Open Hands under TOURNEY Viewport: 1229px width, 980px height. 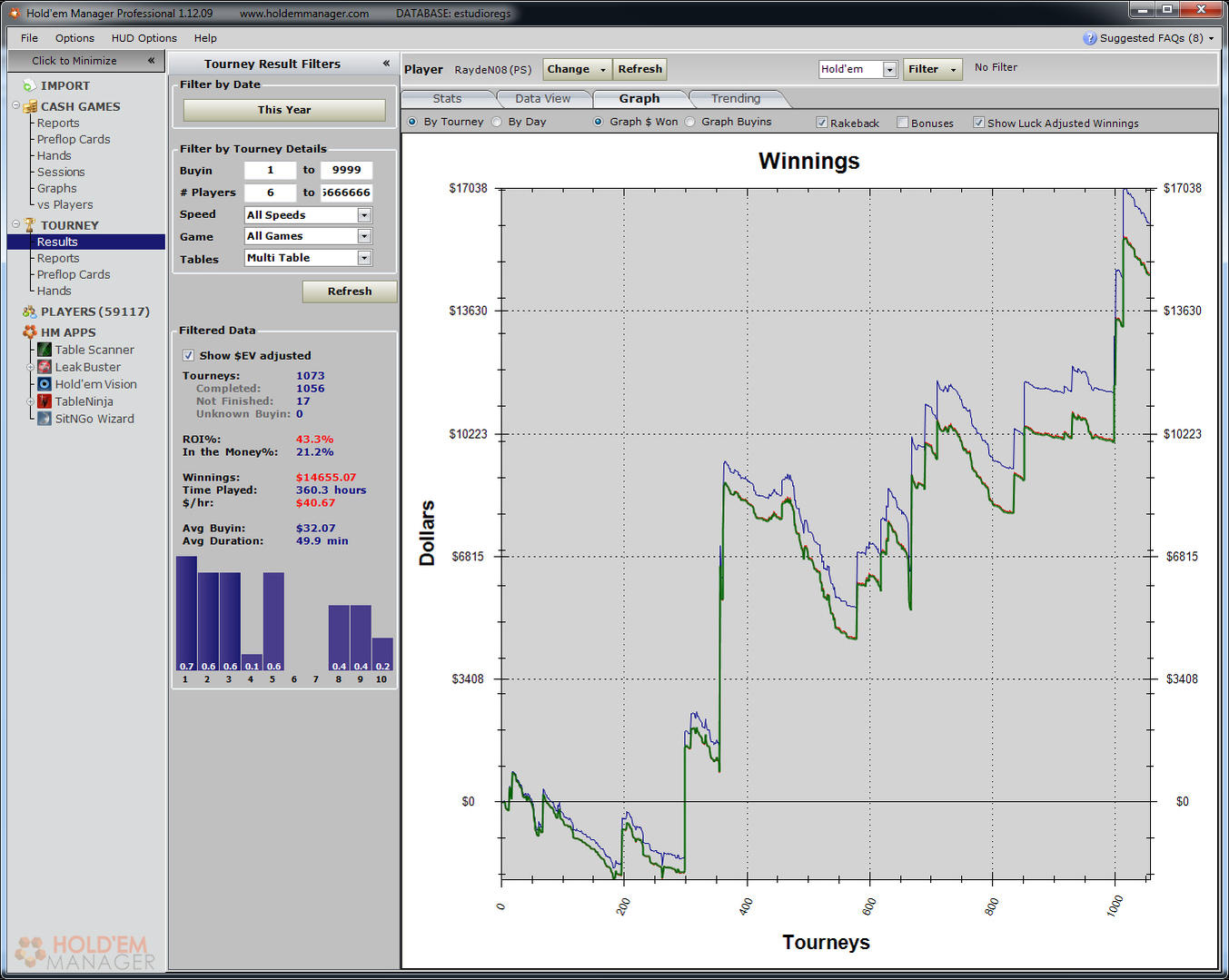point(54,291)
